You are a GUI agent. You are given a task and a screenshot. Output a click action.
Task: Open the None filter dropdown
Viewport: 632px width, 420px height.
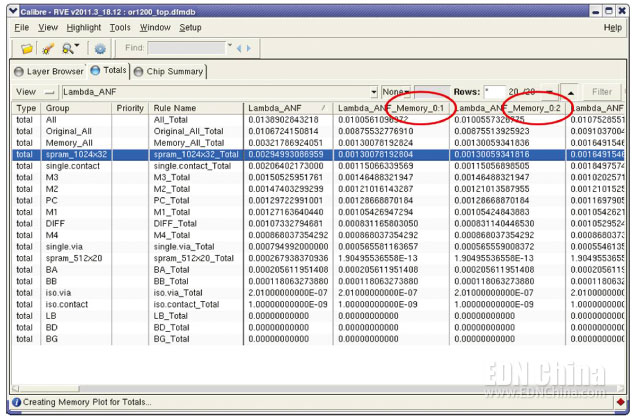click(x=395, y=92)
